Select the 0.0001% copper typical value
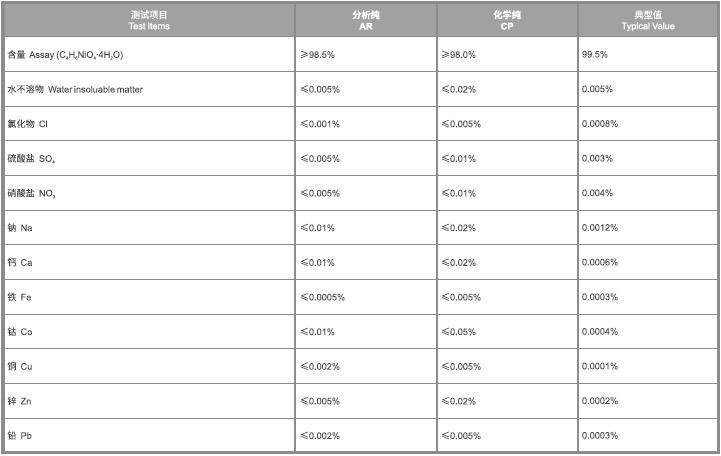Viewport: 721px width, 456px height. [600, 366]
